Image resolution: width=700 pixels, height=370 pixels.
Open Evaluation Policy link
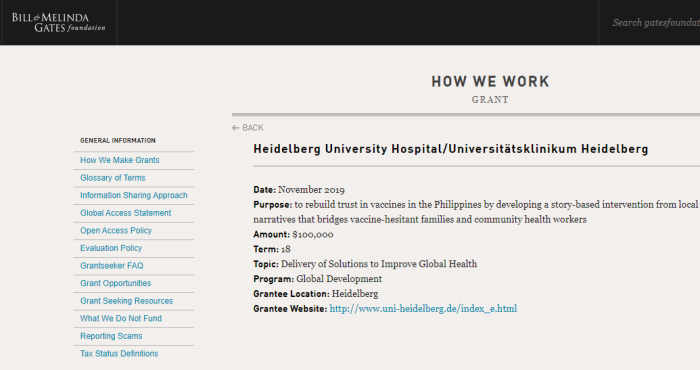[x=111, y=248]
